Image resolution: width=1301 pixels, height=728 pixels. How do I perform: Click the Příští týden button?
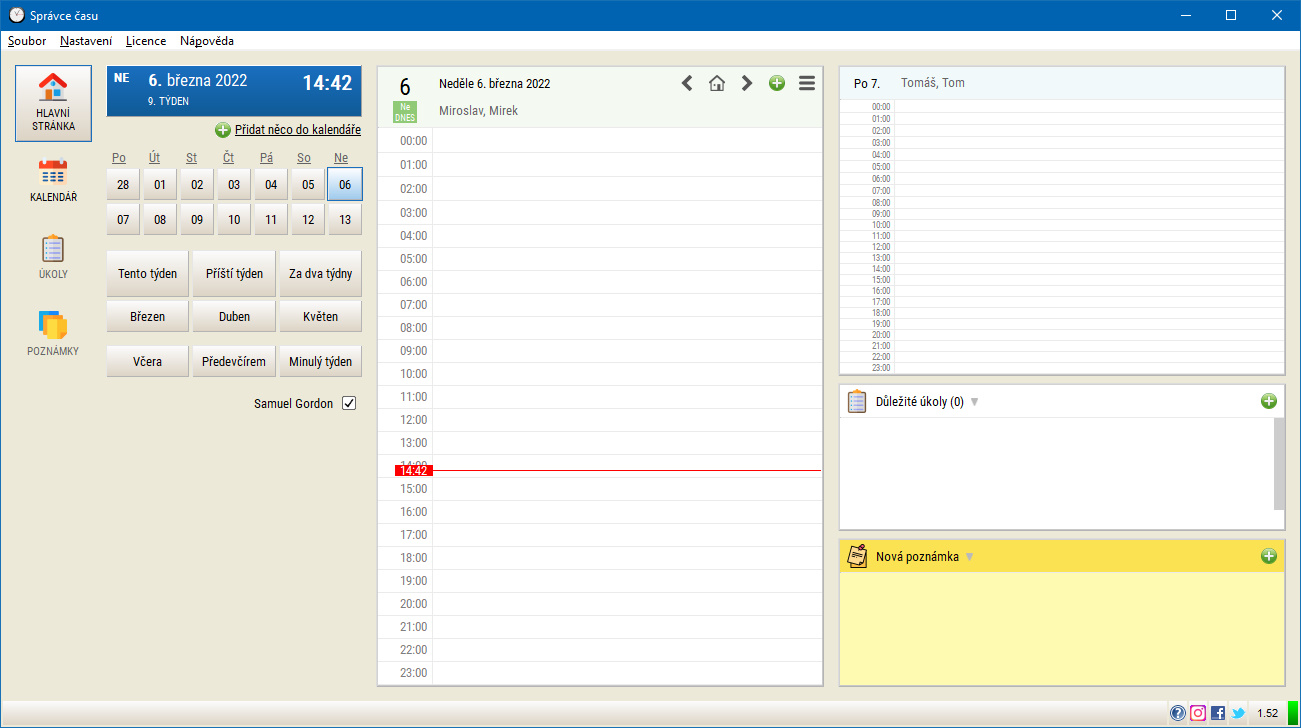coord(234,274)
